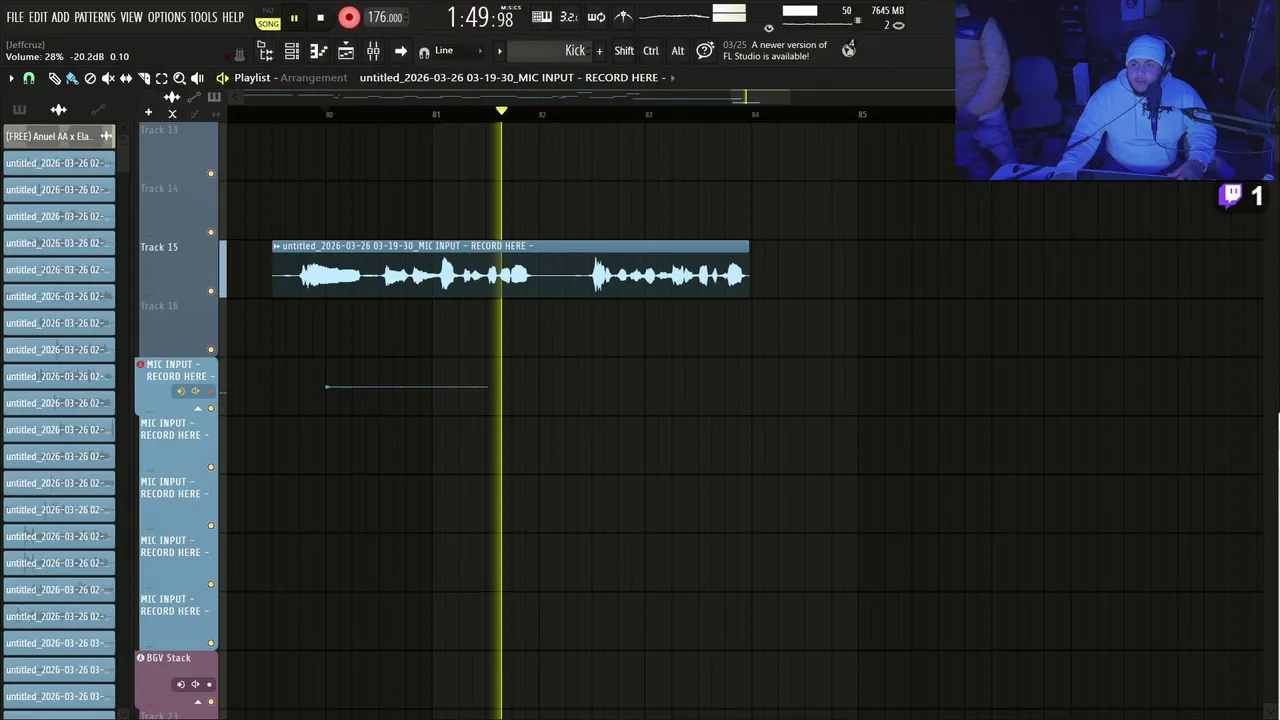The width and height of the screenshot is (1280, 720).
Task: Toggle the countdown before recording icon
Action: click(x=569, y=16)
